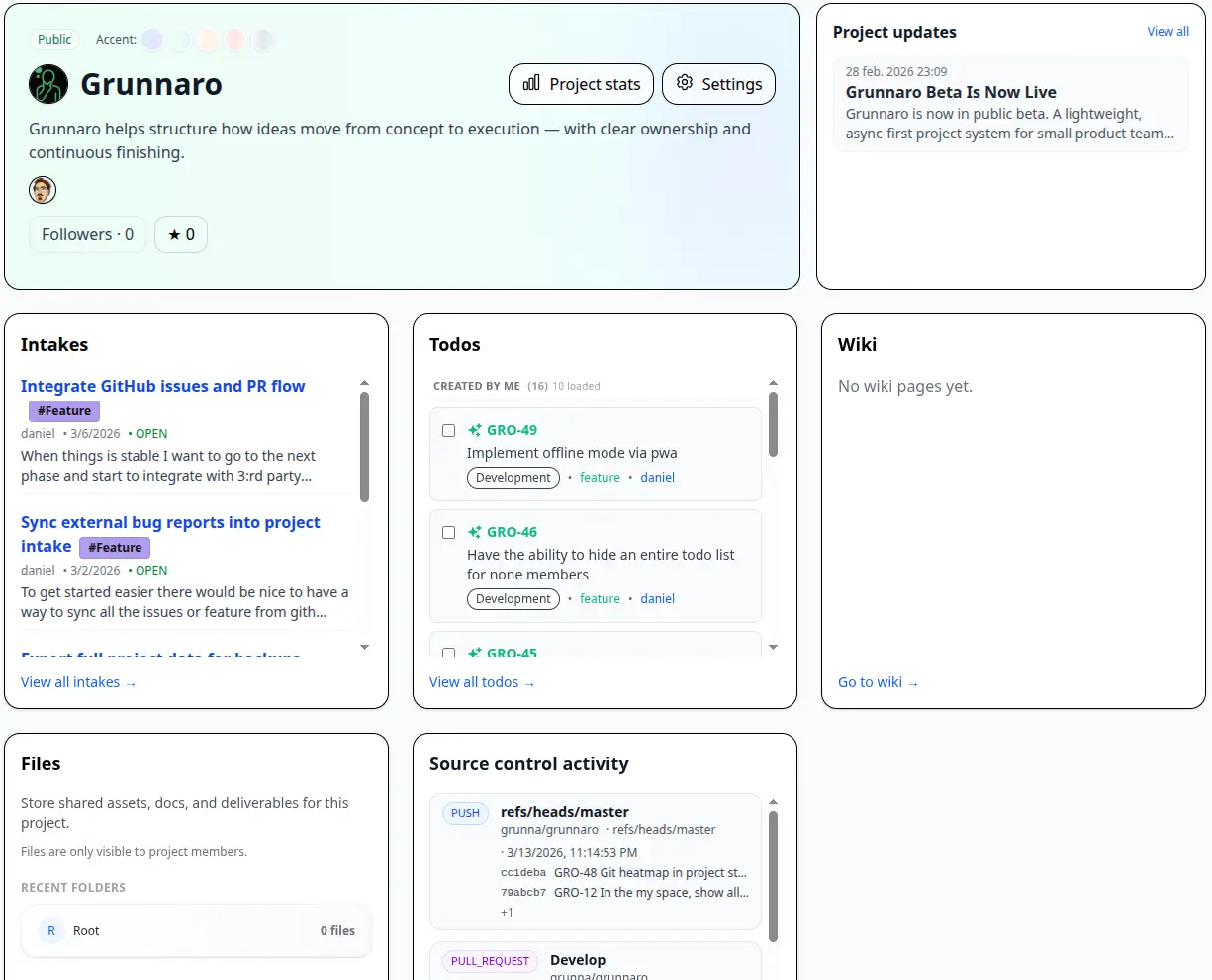Click the Intakes list scroll-up arrow
Image resolution: width=1212 pixels, height=980 pixels.
(x=364, y=383)
